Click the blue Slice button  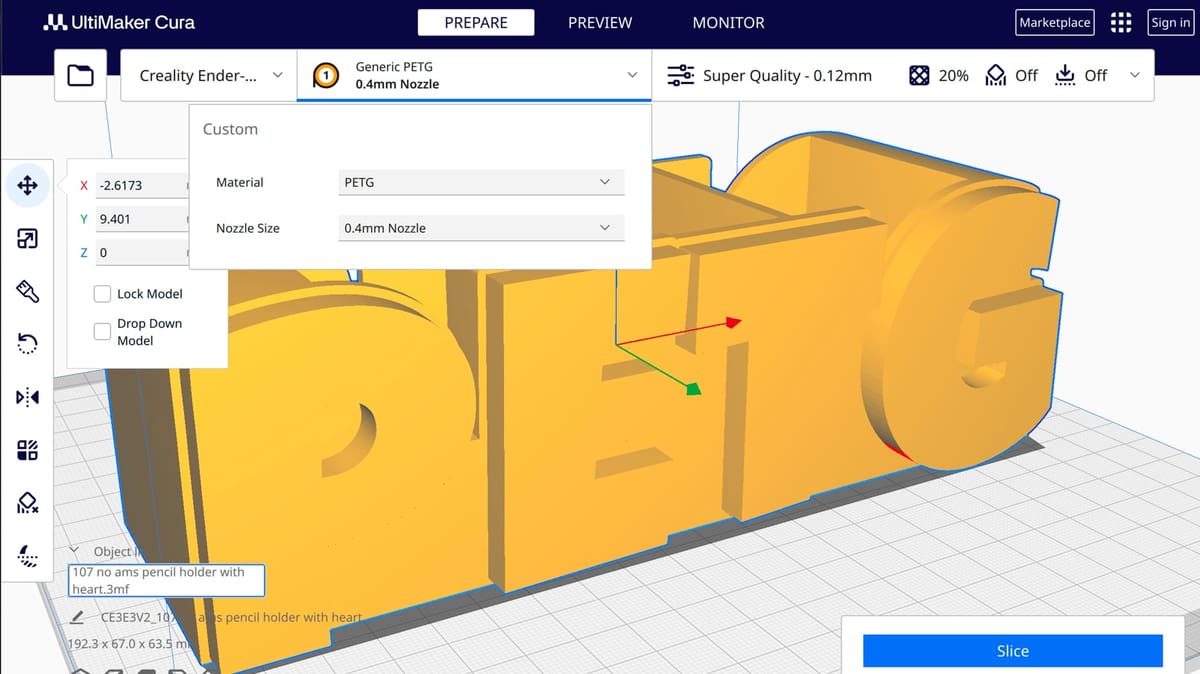tap(1013, 651)
